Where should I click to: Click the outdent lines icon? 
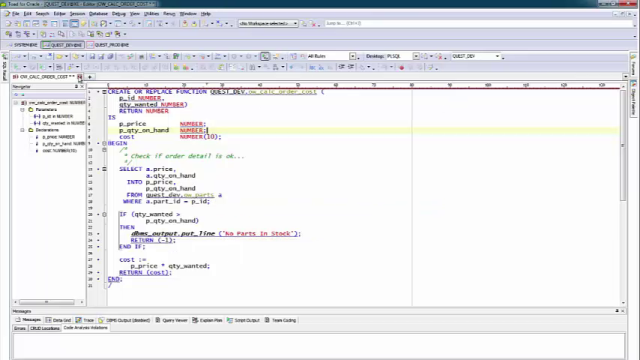[x=351, y=67]
